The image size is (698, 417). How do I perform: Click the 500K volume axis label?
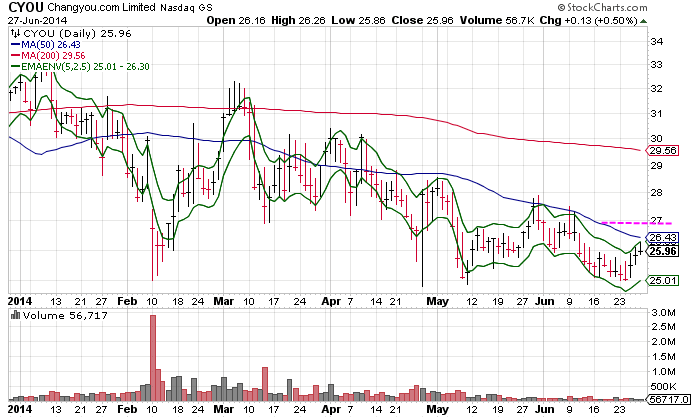click(x=664, y=386)
